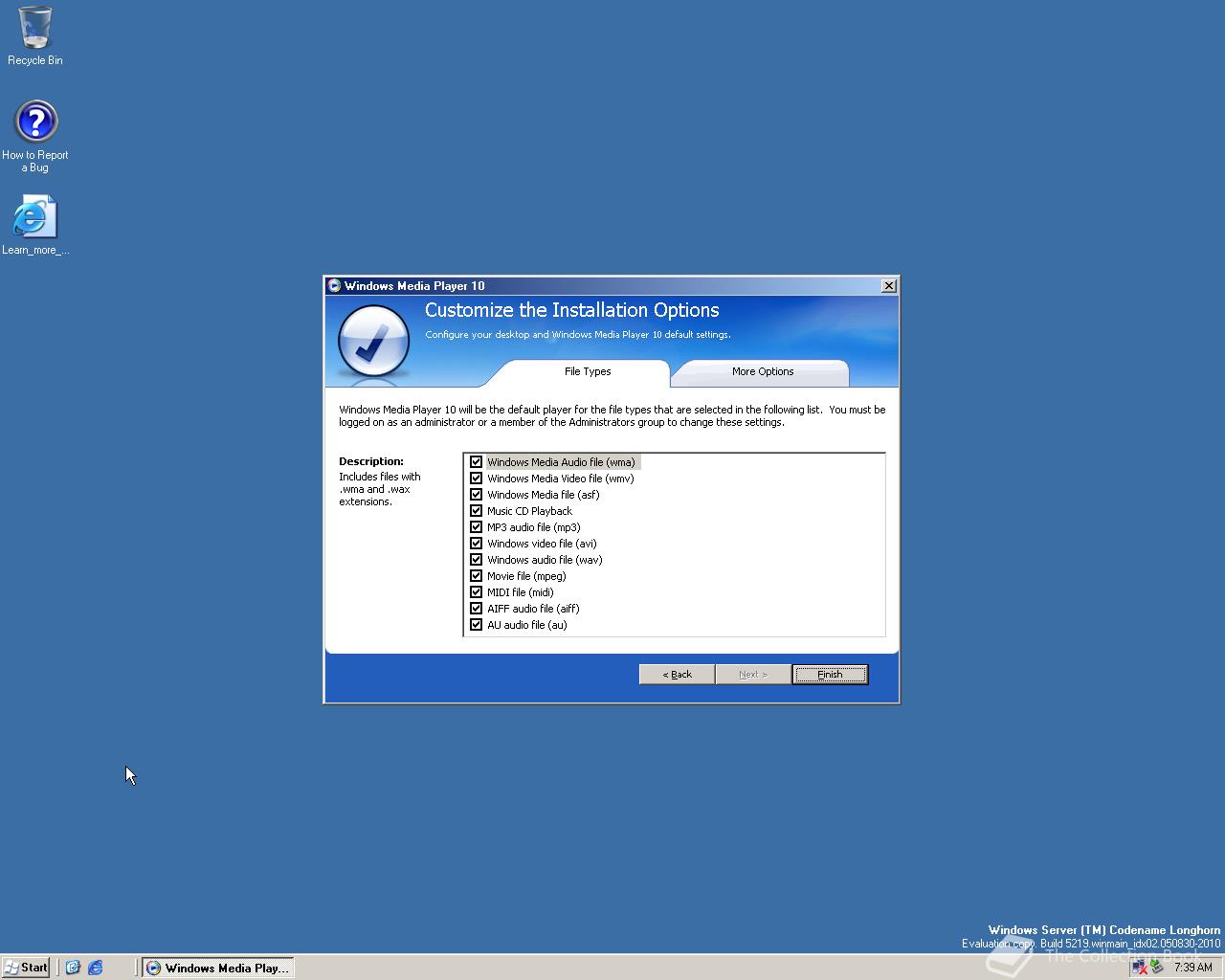Click the Show Desktop quick launch icon
The width and height of the screenshot is (1225, 980).
pos(73,968)
